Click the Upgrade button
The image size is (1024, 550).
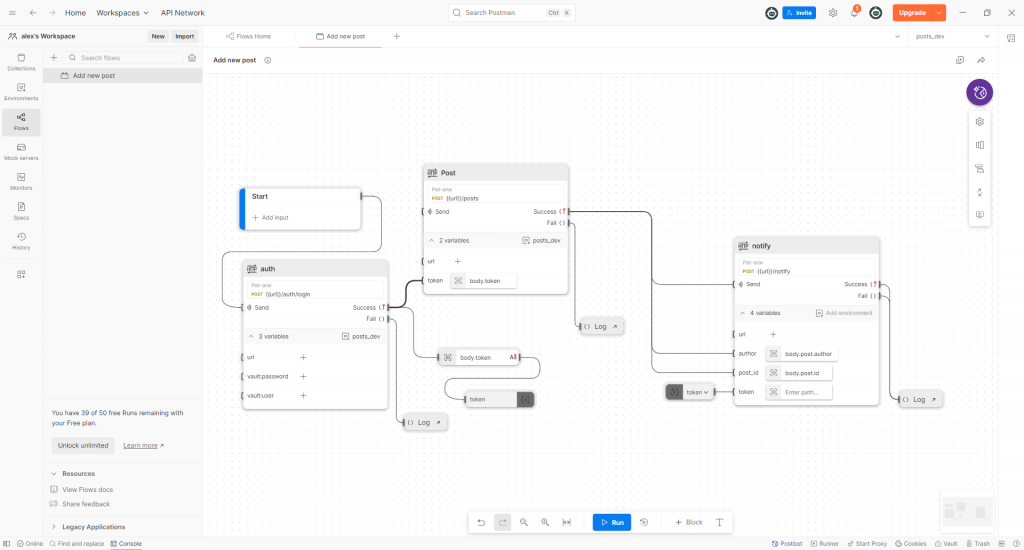click(912, 12)
